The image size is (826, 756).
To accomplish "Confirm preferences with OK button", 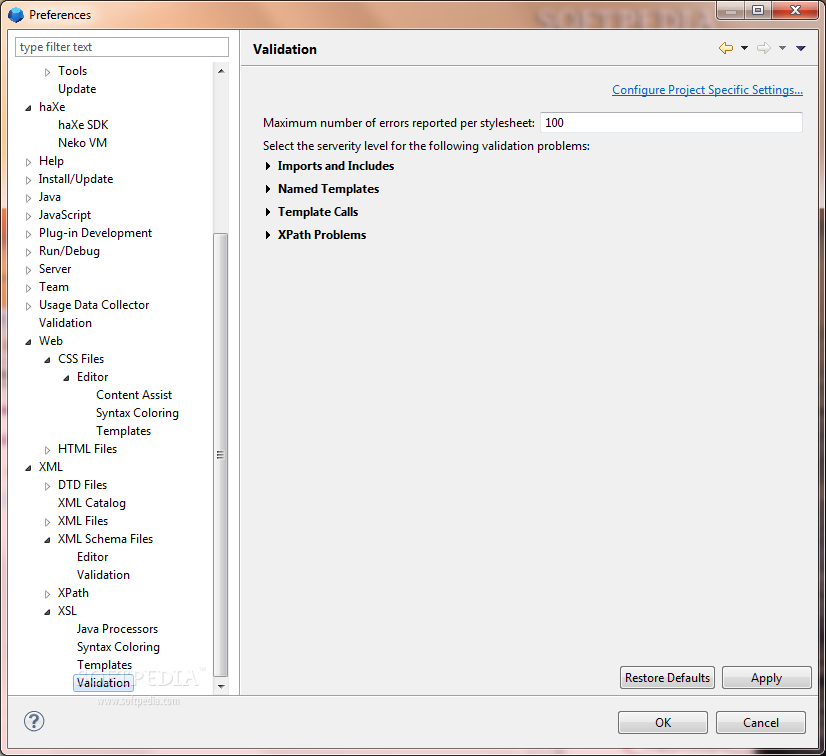I will point(663,722).
